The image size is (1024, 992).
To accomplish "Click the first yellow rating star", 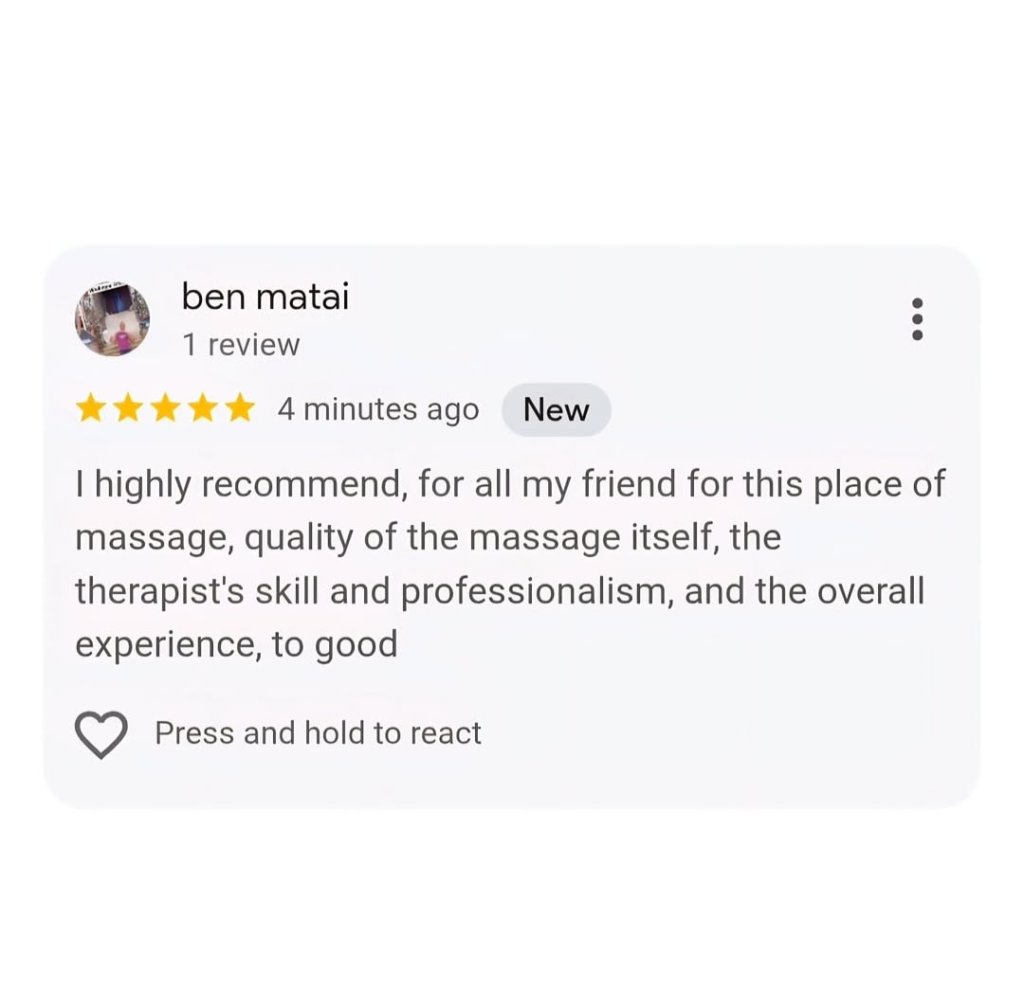I will click(92, 409).
